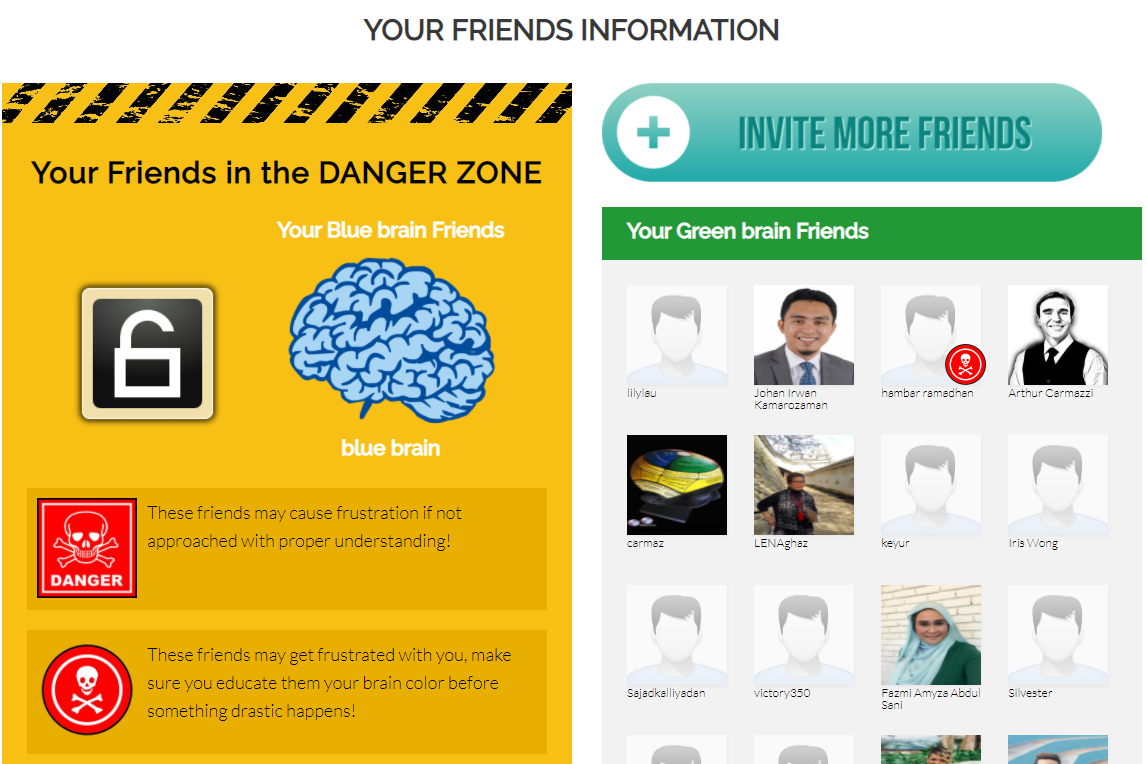Open Johan Irwan Kamarozaman's profile photo

pos(804,335)
